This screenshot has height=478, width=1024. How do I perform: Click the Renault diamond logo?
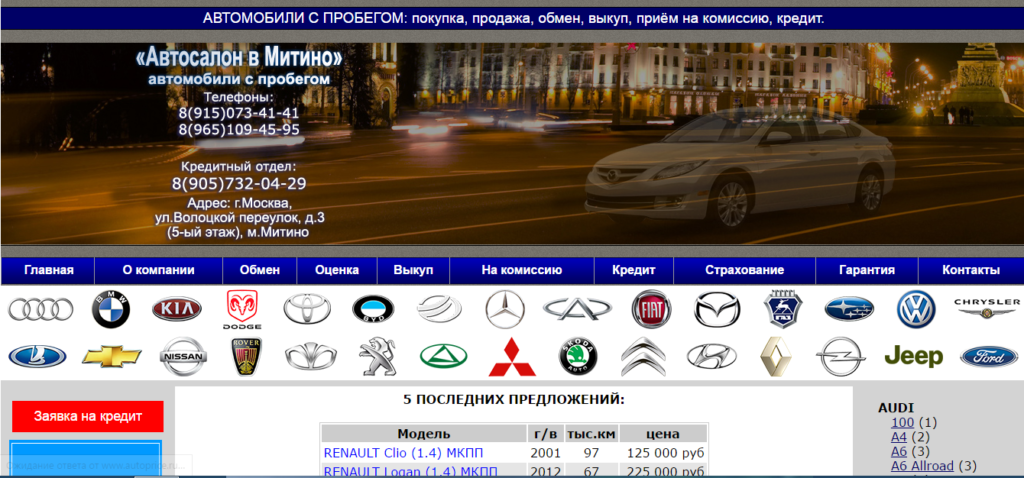click(x=776, y=357)
